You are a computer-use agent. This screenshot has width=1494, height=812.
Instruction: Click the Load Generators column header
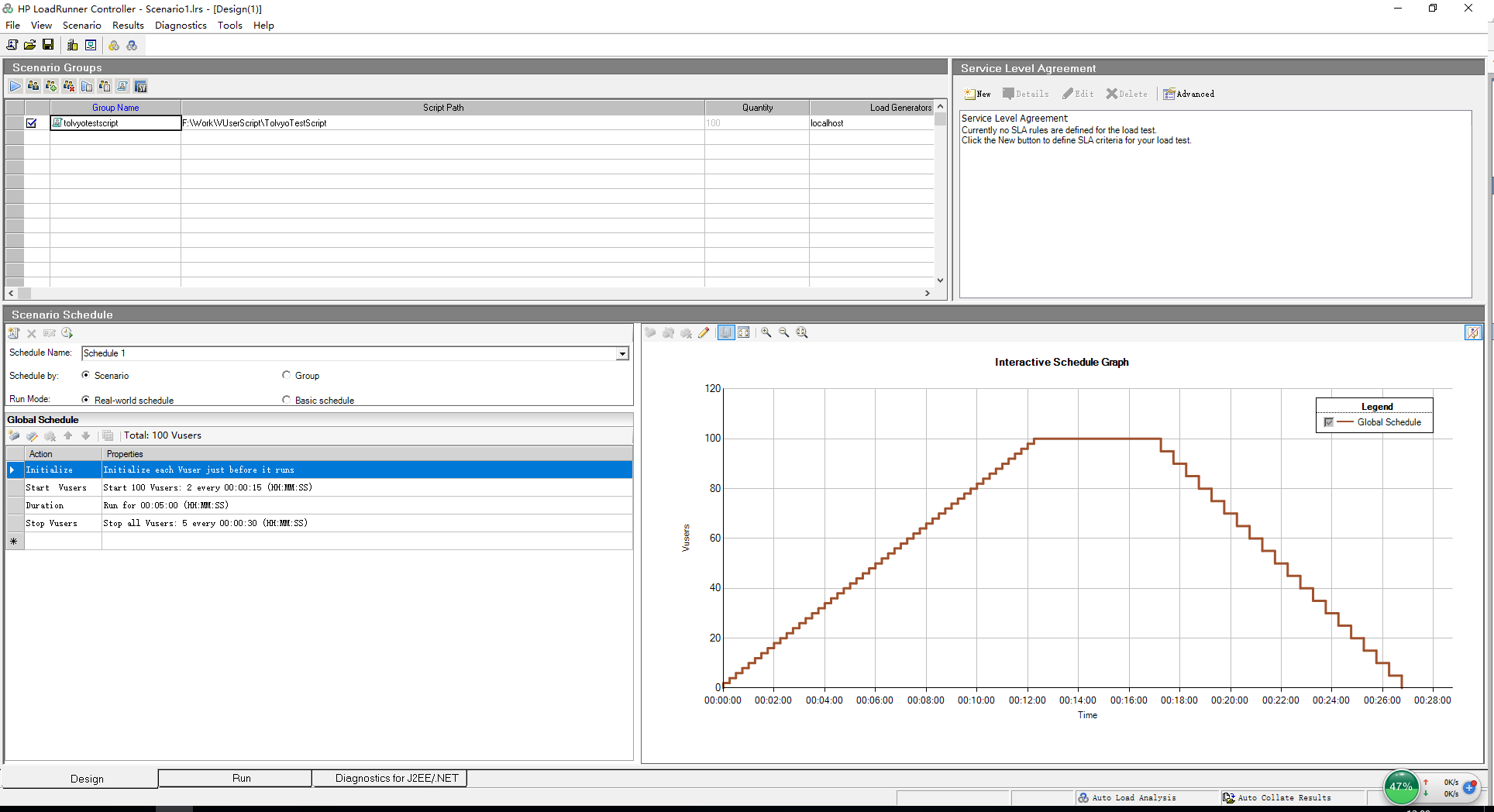[x=872, y=108]
